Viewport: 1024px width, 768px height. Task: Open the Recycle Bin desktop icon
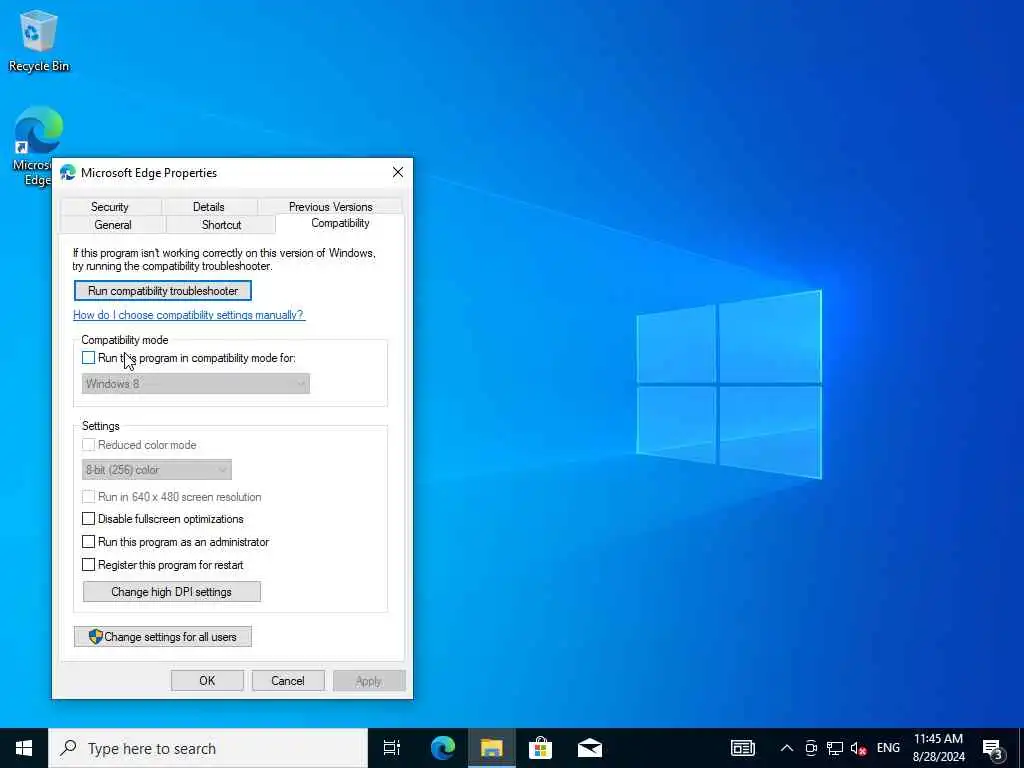click(39, 40)
